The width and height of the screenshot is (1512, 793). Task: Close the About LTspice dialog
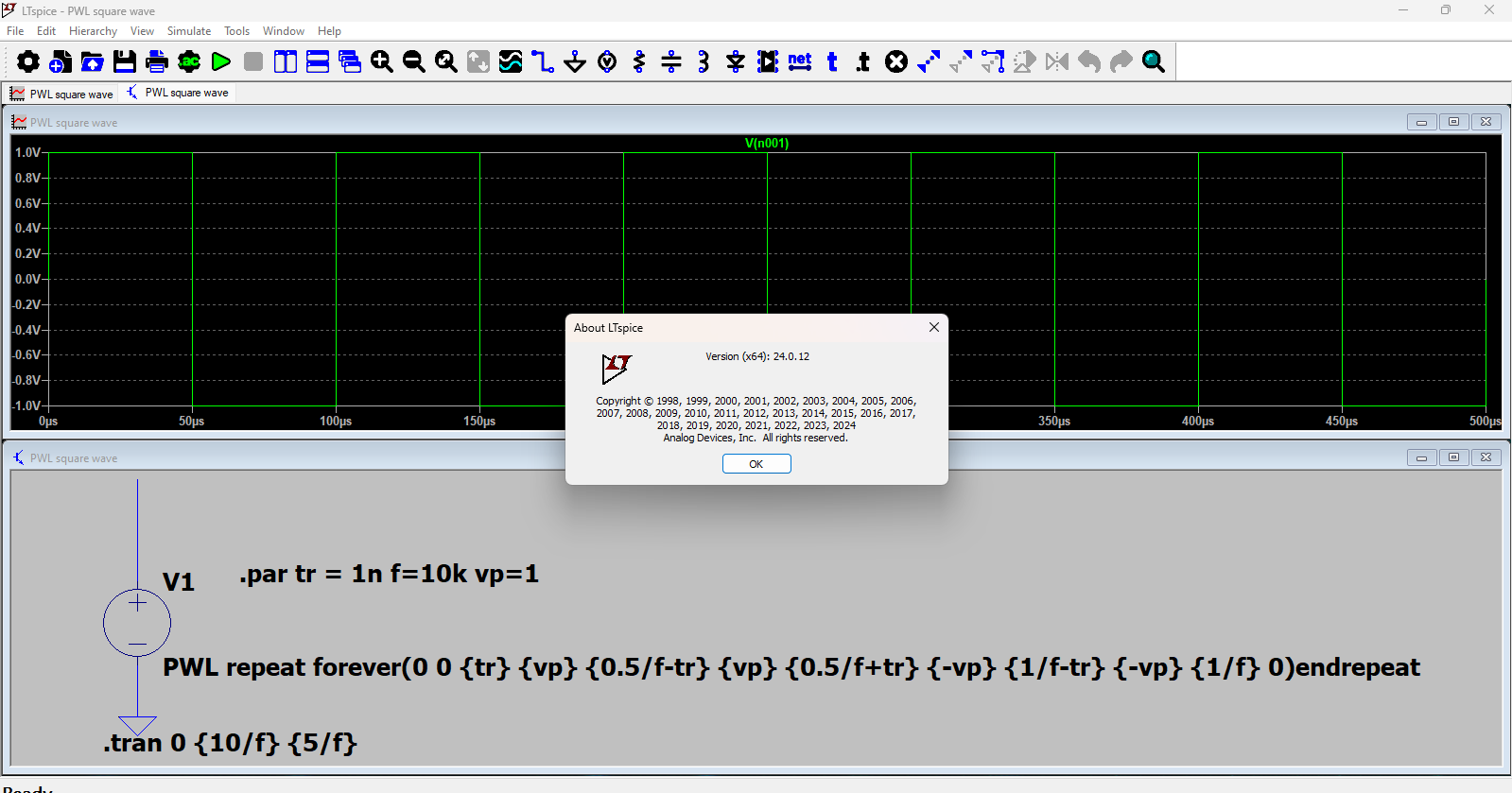click(933, 327)
